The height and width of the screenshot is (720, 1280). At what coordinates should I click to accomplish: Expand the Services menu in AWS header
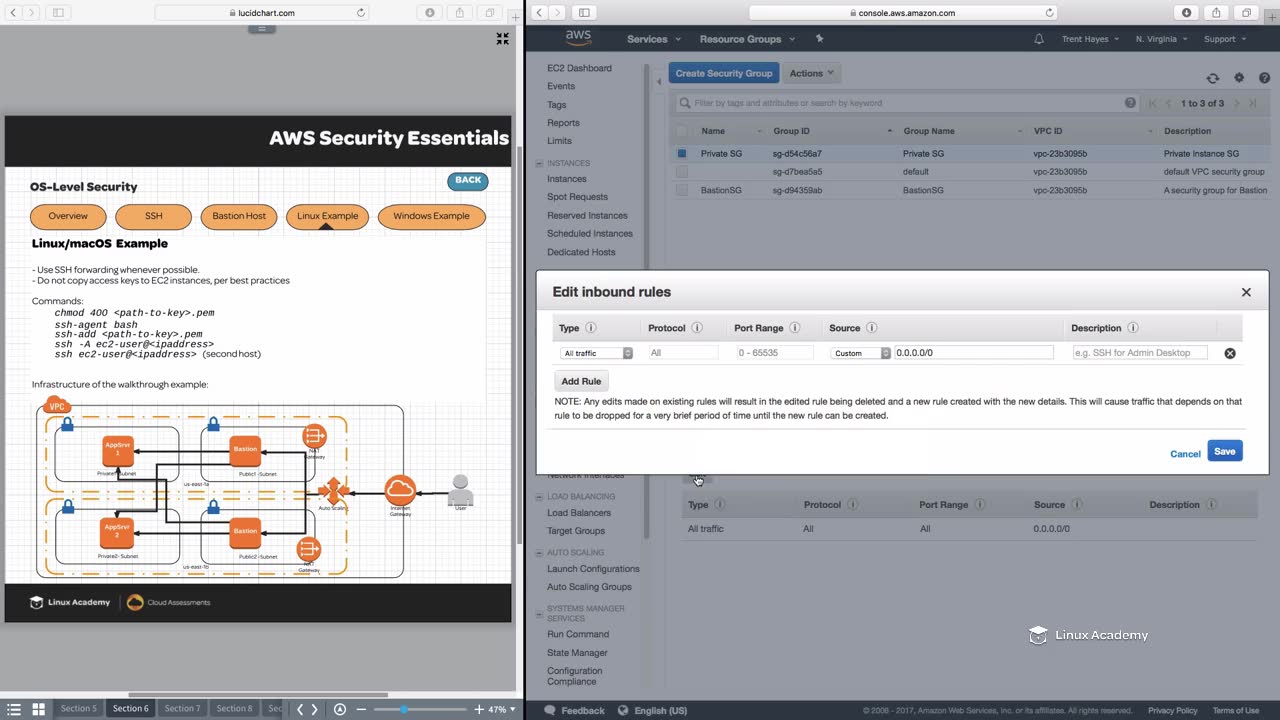tap(653, 39)
